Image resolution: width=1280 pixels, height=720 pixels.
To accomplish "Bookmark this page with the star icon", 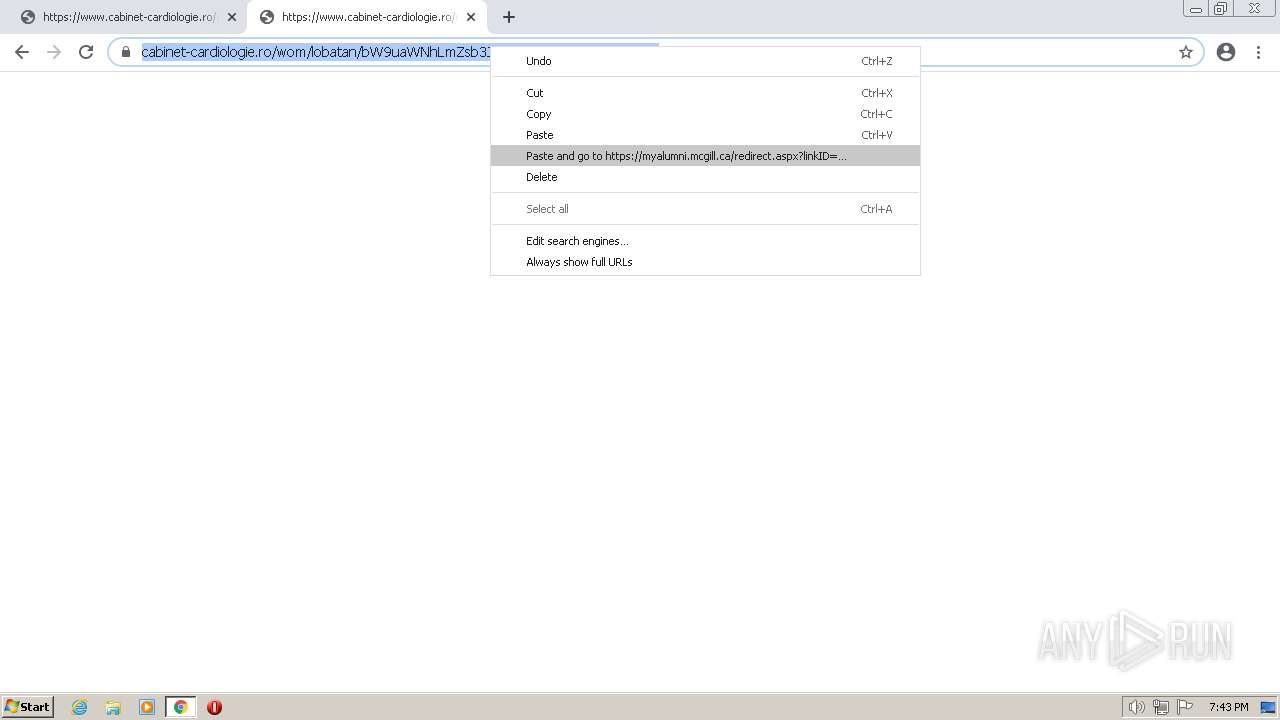I will click(1186, 52).
